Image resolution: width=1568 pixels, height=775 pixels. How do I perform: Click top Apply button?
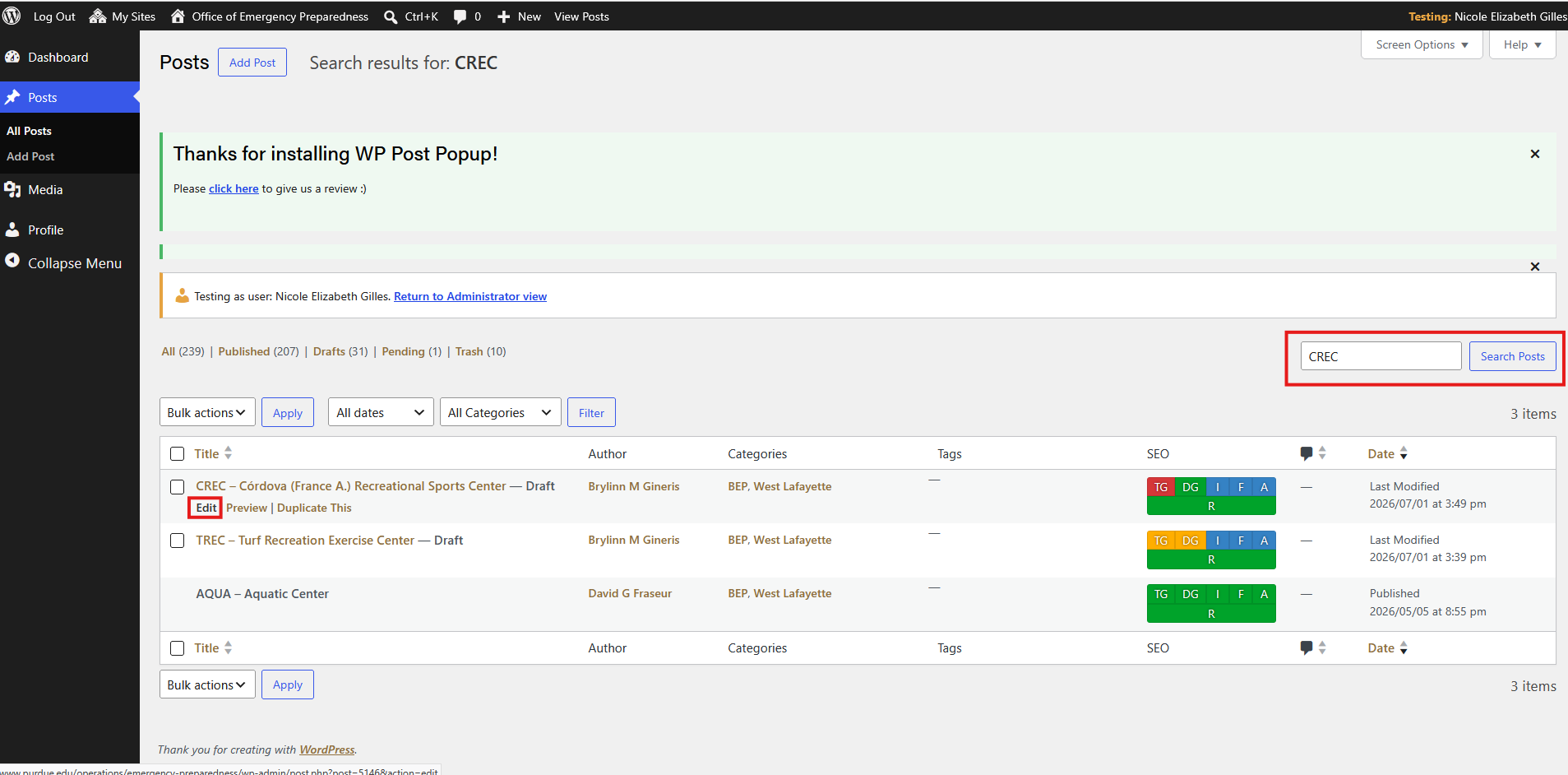pyautogui.click(x=288, y=412)
